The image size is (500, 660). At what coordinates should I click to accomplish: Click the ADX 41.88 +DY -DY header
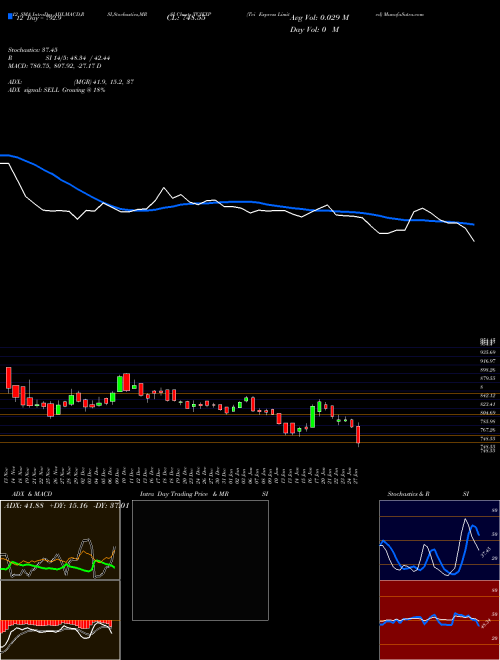[66, 505]
